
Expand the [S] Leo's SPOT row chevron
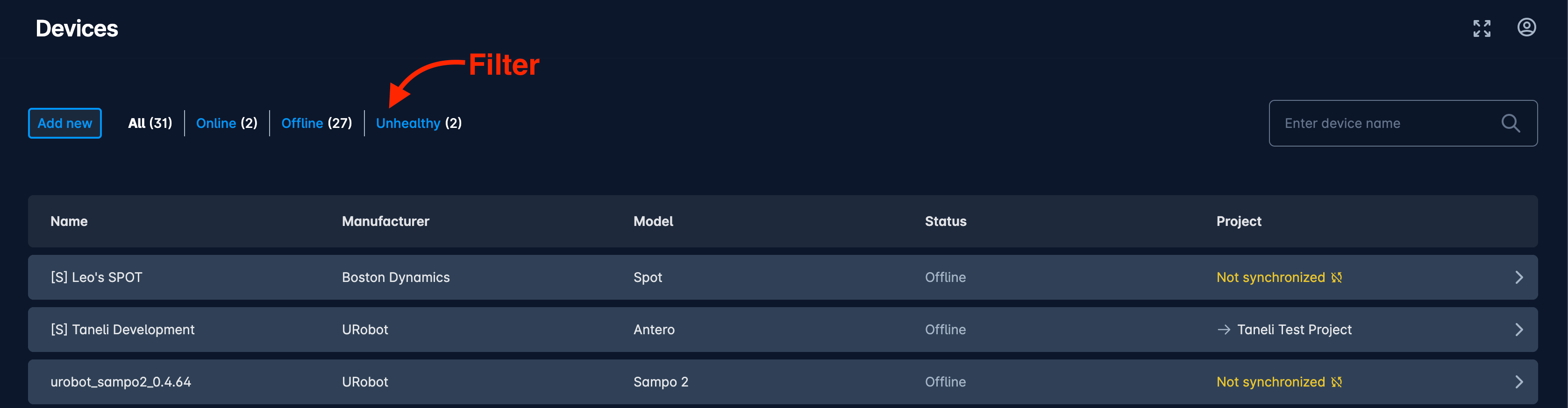point(1518,277)
